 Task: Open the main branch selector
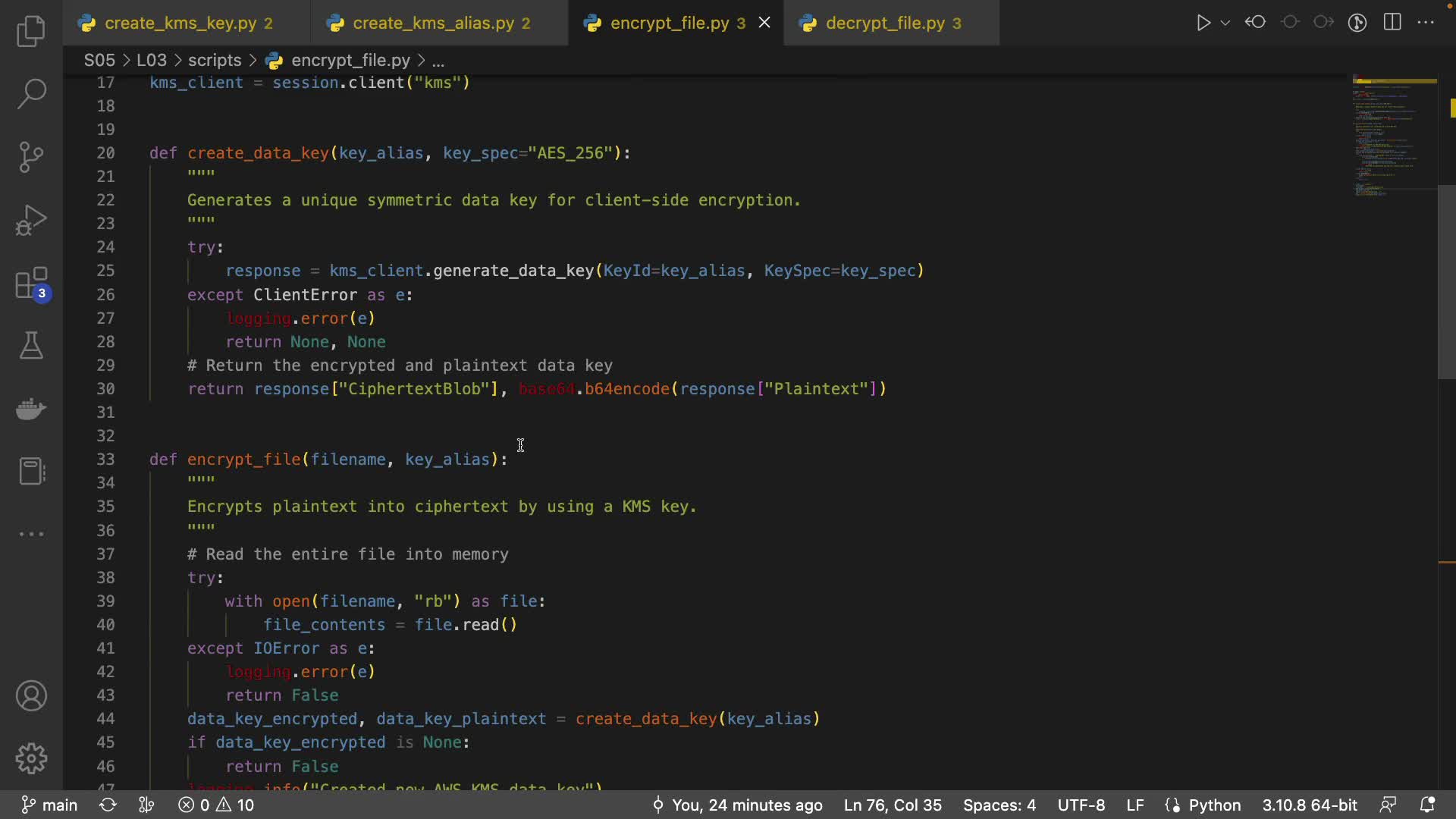point(50,805)
